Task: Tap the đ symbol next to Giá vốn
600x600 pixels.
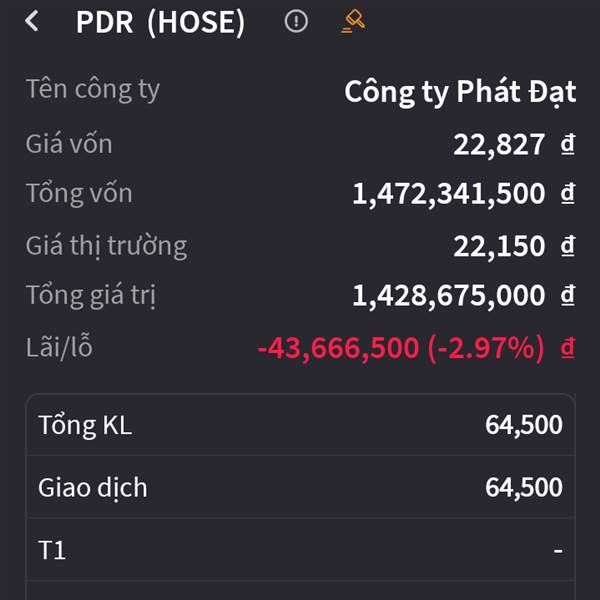Action: [567, 144]
